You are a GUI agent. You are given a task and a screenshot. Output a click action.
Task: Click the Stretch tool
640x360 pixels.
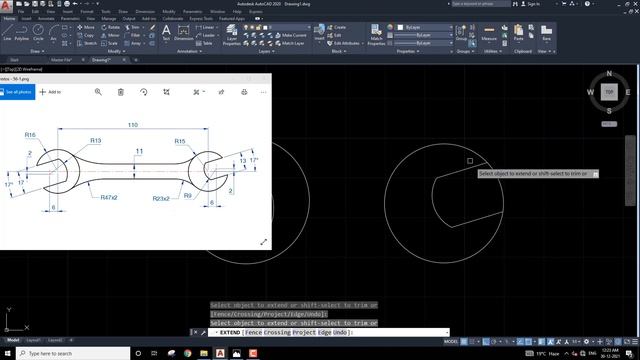[87, 43]
